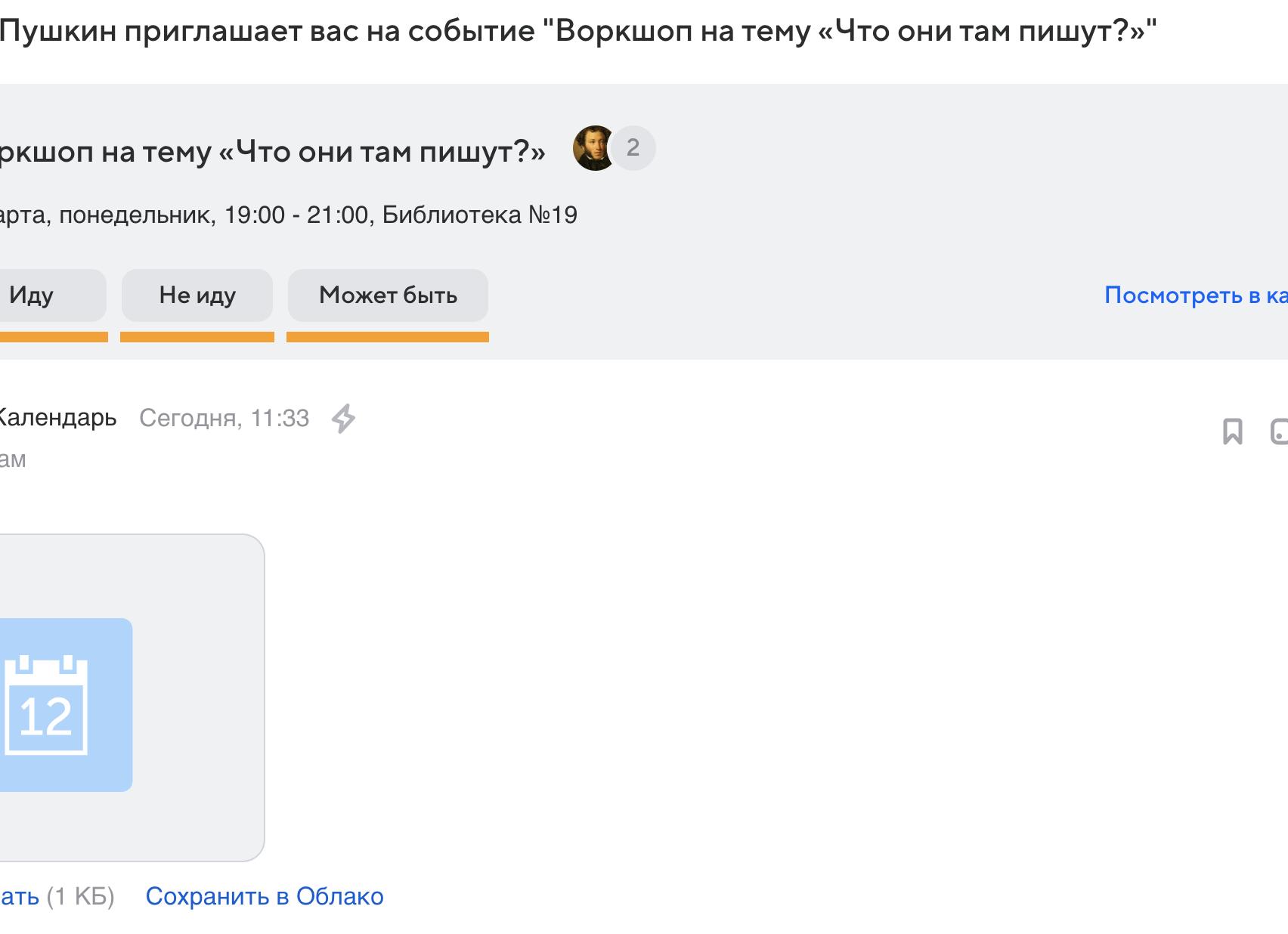
Task: Click Сохранить в Облако to save attachment
Action: [x=266, y=896]
